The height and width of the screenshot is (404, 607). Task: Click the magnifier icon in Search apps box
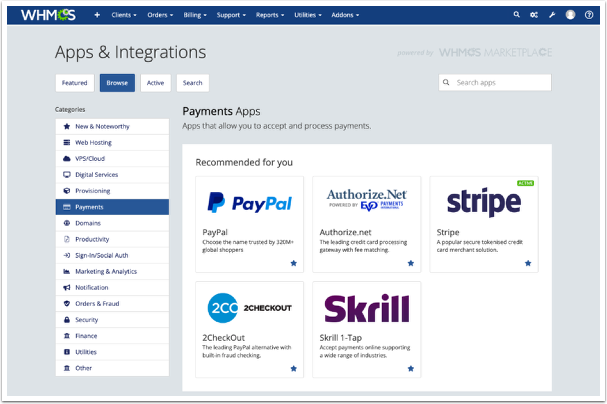click(446, 82)
